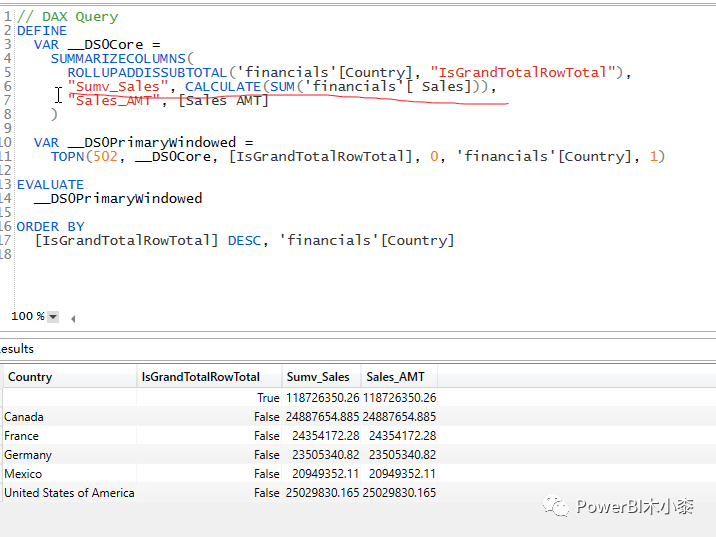Viewport: 716px width, 537px height.
Task: Select the Canada row in results
Action: (x=24, y=416)
